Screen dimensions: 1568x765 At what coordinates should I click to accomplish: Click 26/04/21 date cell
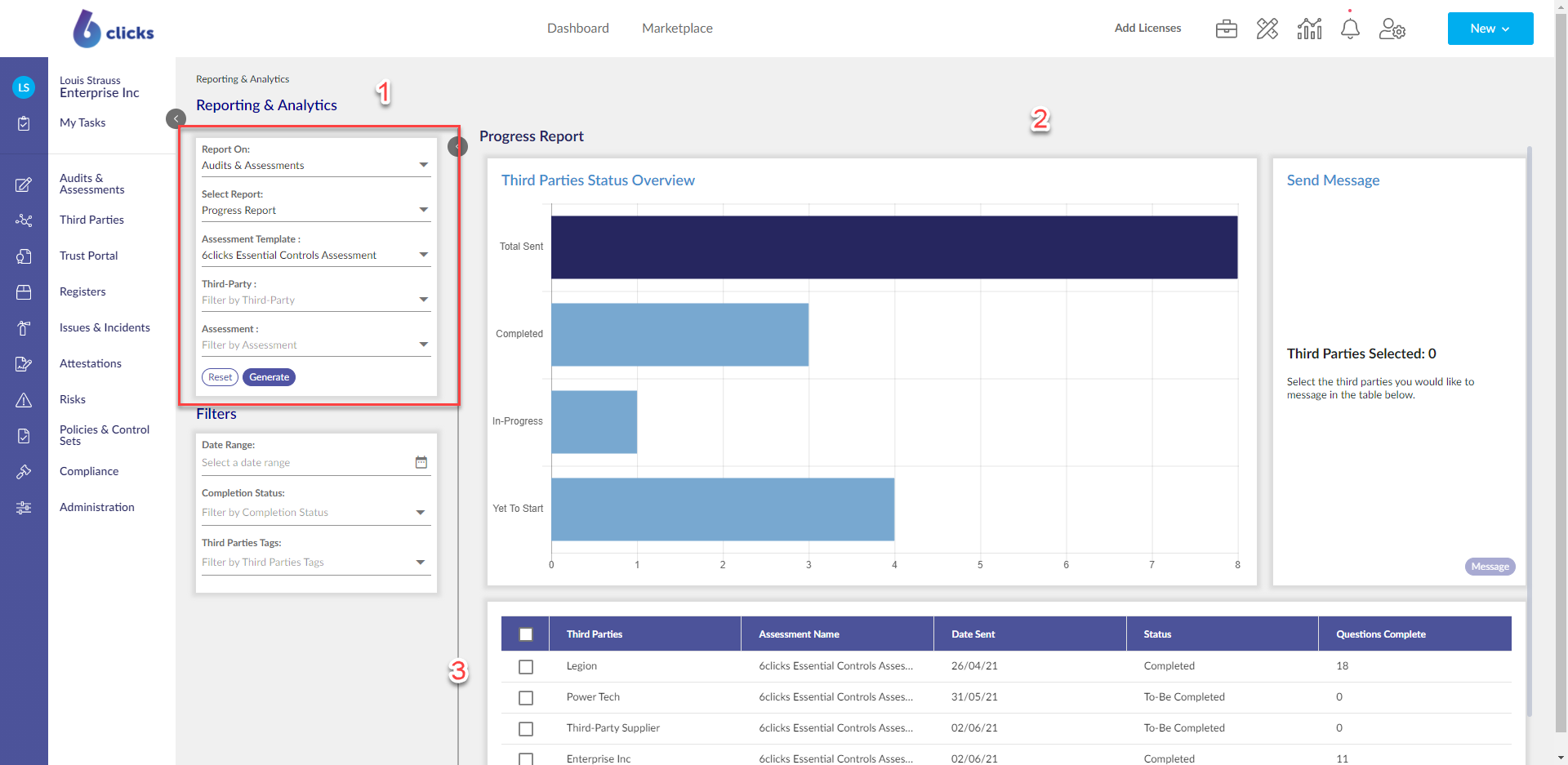click(974, 666)
